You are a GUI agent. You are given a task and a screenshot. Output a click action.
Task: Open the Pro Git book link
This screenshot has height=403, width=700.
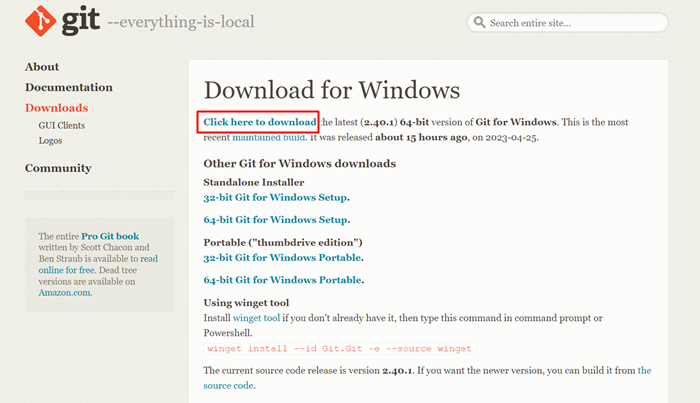coord(110,236)
